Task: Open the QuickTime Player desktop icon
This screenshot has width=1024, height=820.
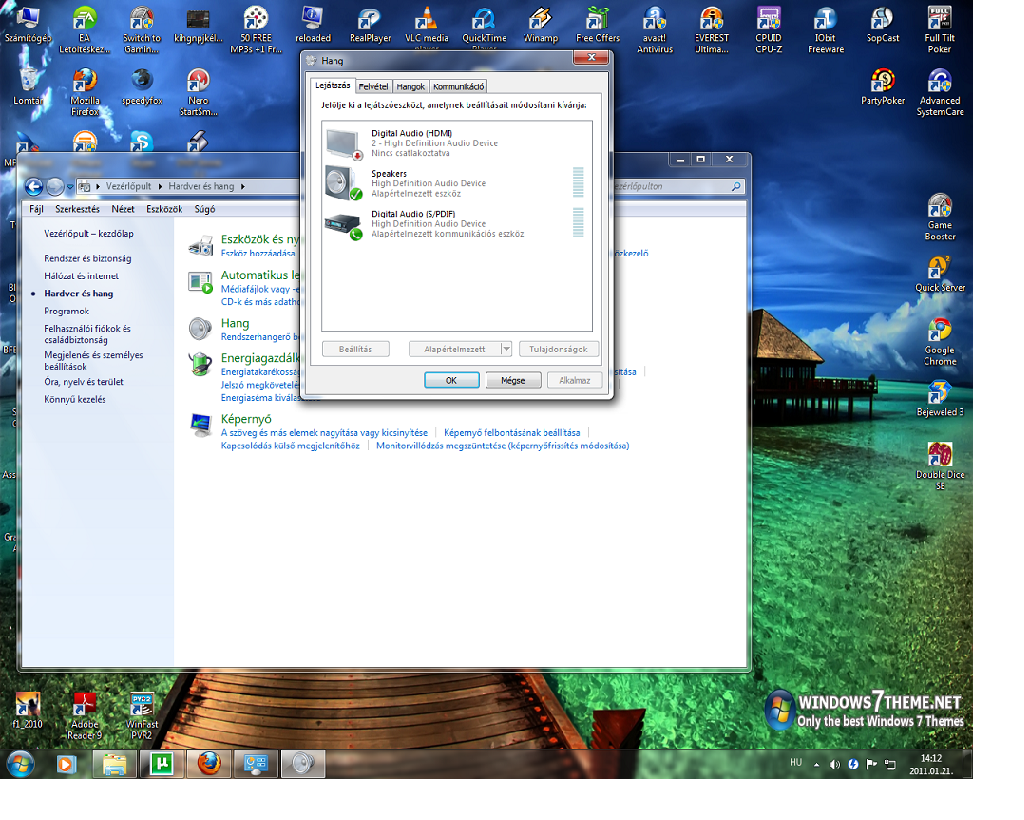Action: tap(484, 27)
